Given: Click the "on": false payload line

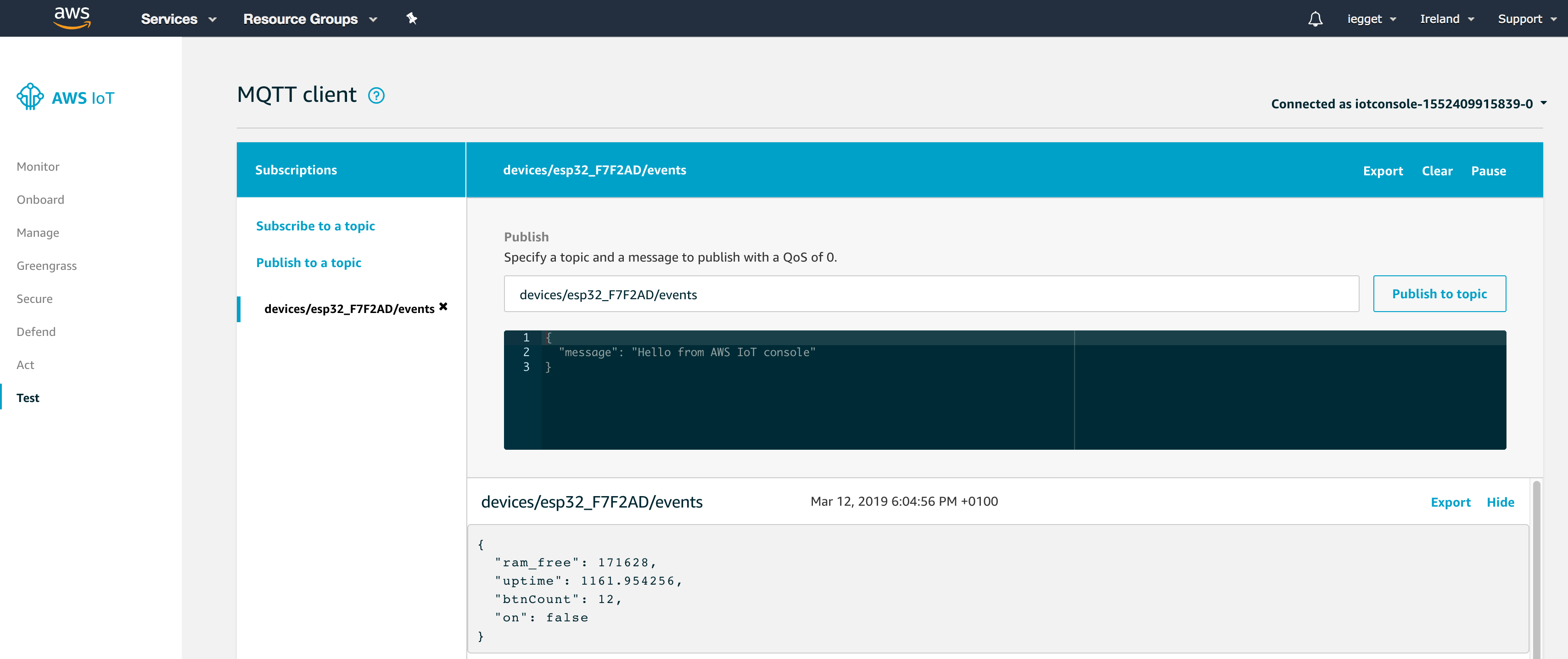Looking at the screenshot, I should click(x=541, y=617).
